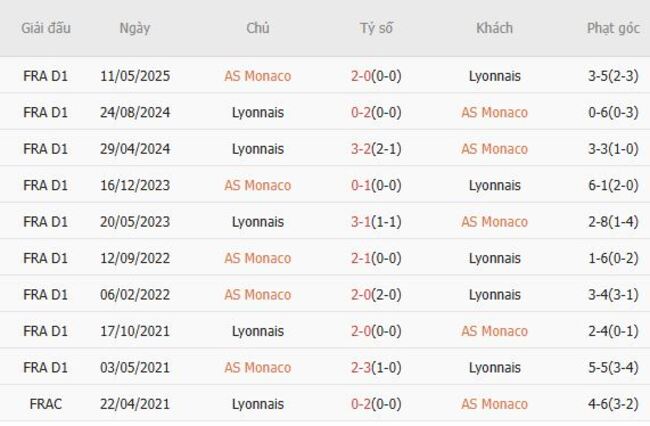Screen dimensions: 650x426
Task: Click AS Monaco in the 17/10/2021 row
Action: (494, 331)
